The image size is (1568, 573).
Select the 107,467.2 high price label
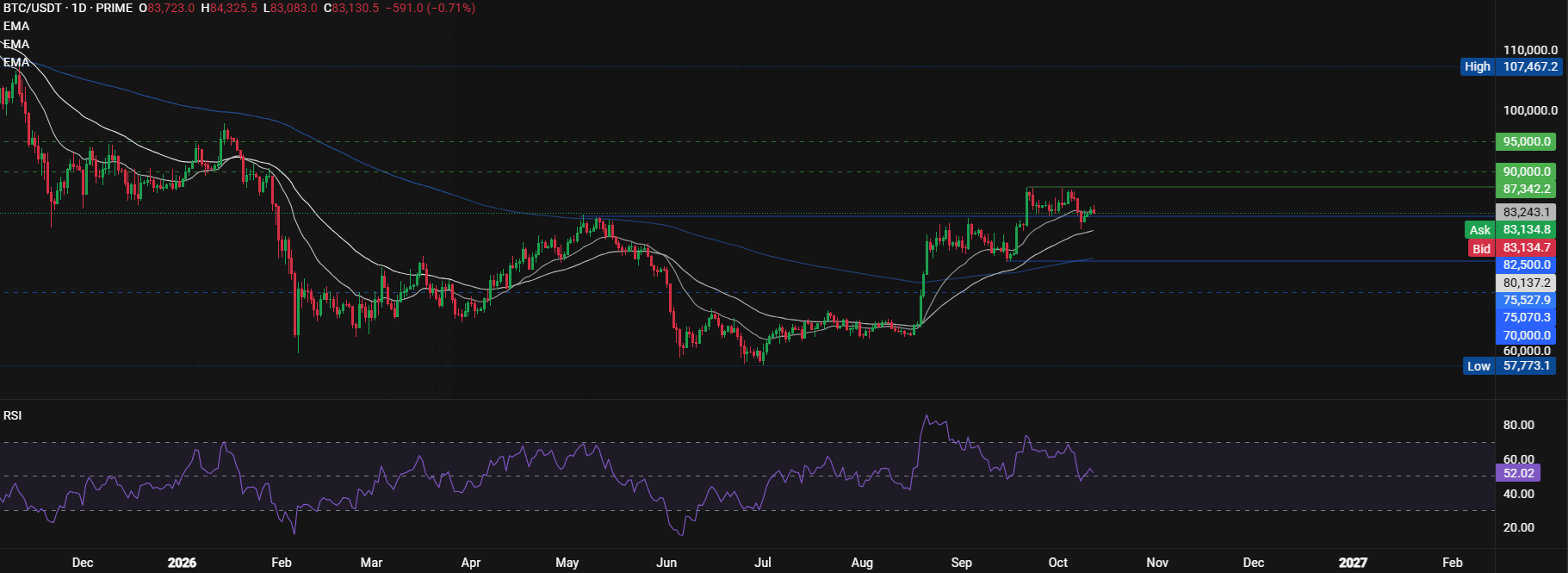point(1530,66)
